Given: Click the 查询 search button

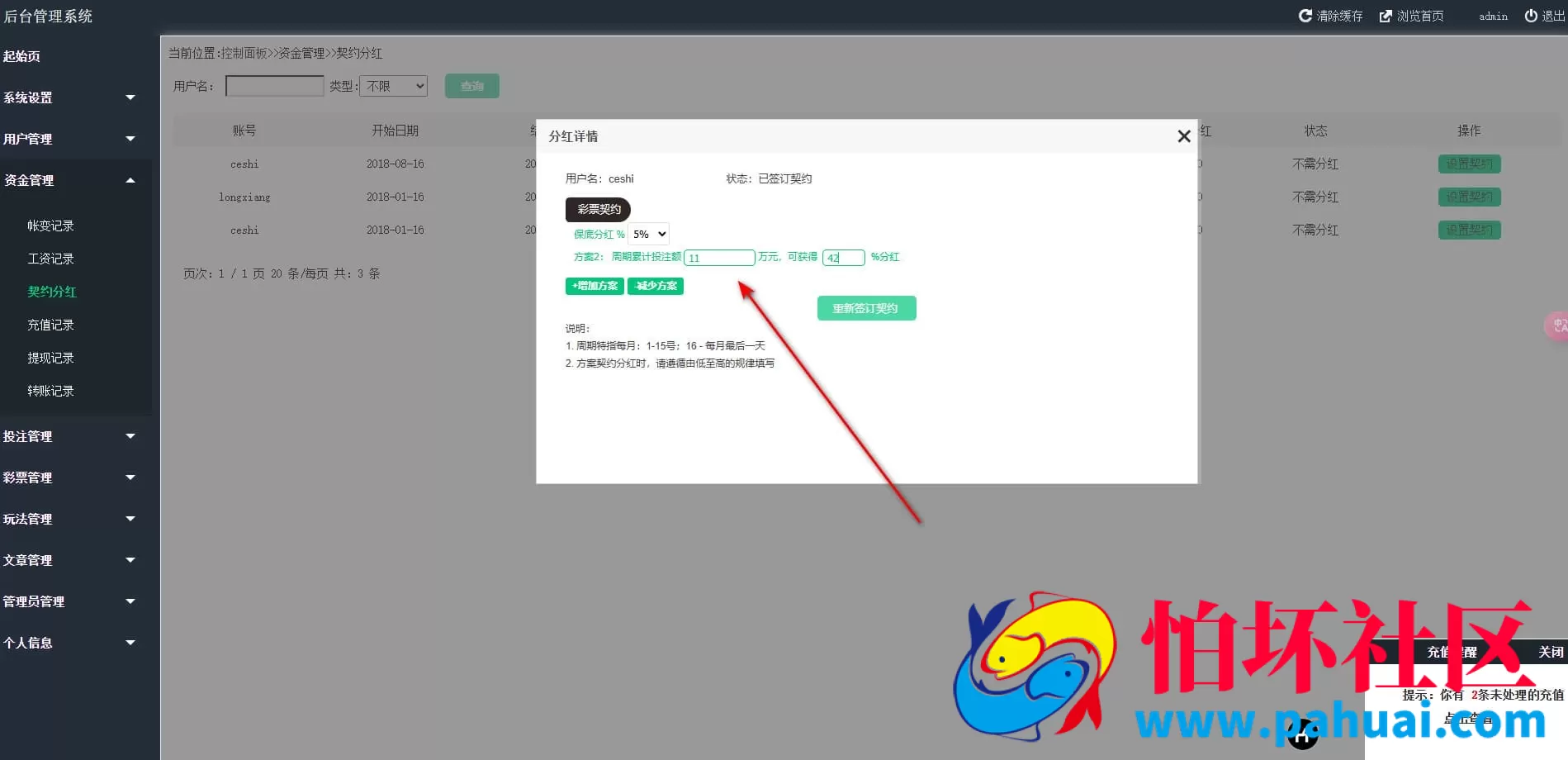Looking at the screenshot, I should [x=471, y=85].
